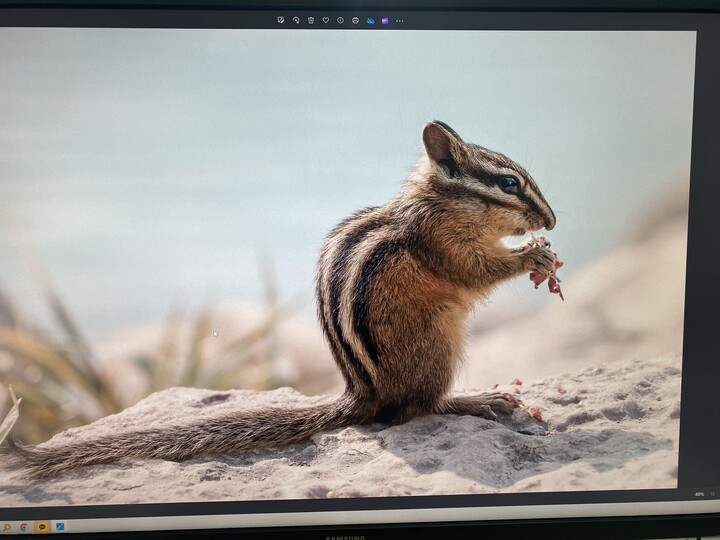Rotate the chipmunk photo

tap(296, 20)
